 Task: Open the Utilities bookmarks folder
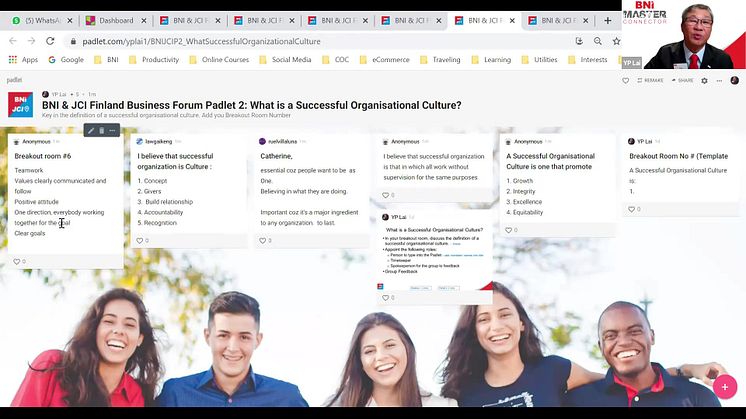(x=540, y=59)
